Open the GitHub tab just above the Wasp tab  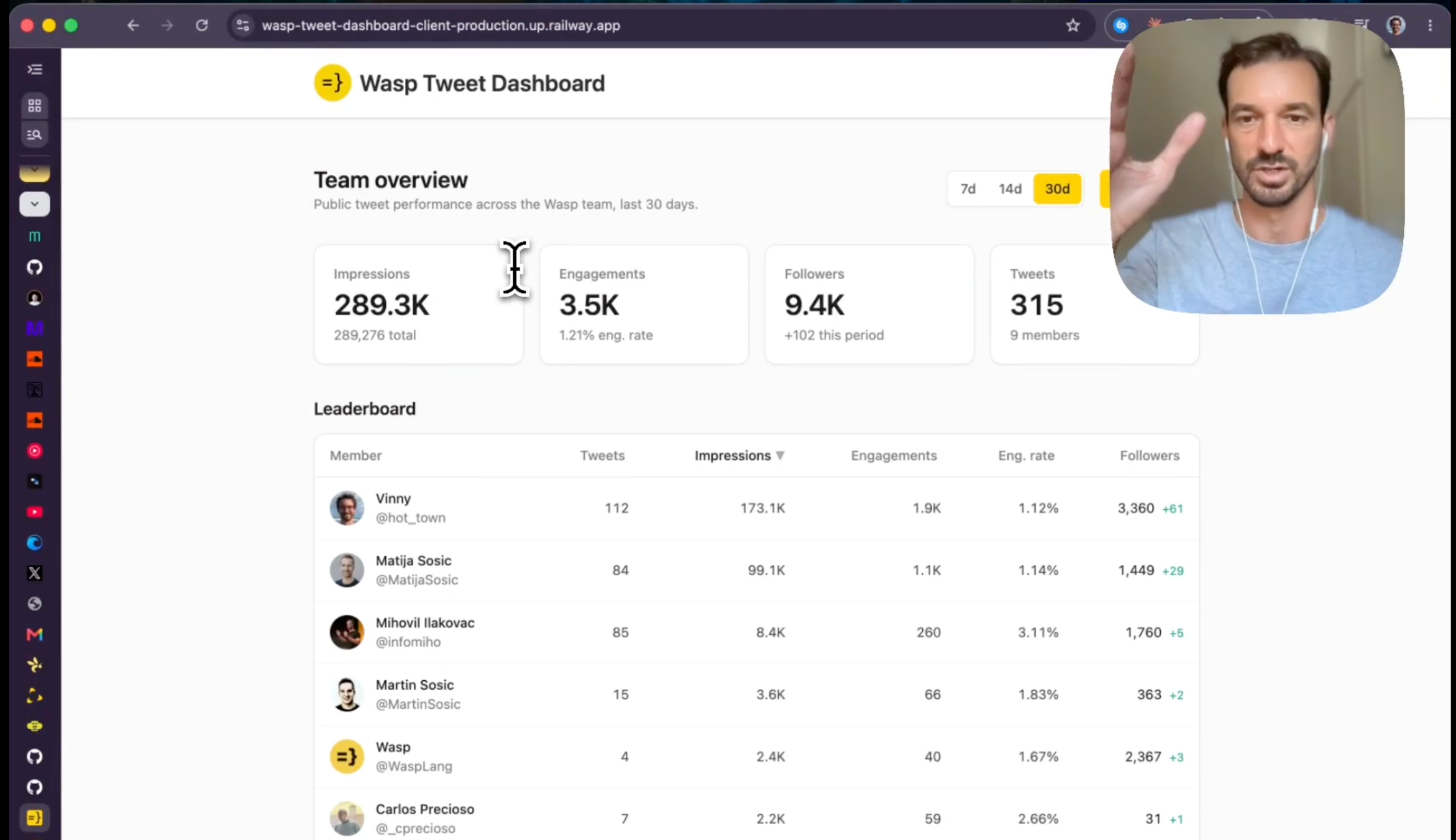[35, 787]
